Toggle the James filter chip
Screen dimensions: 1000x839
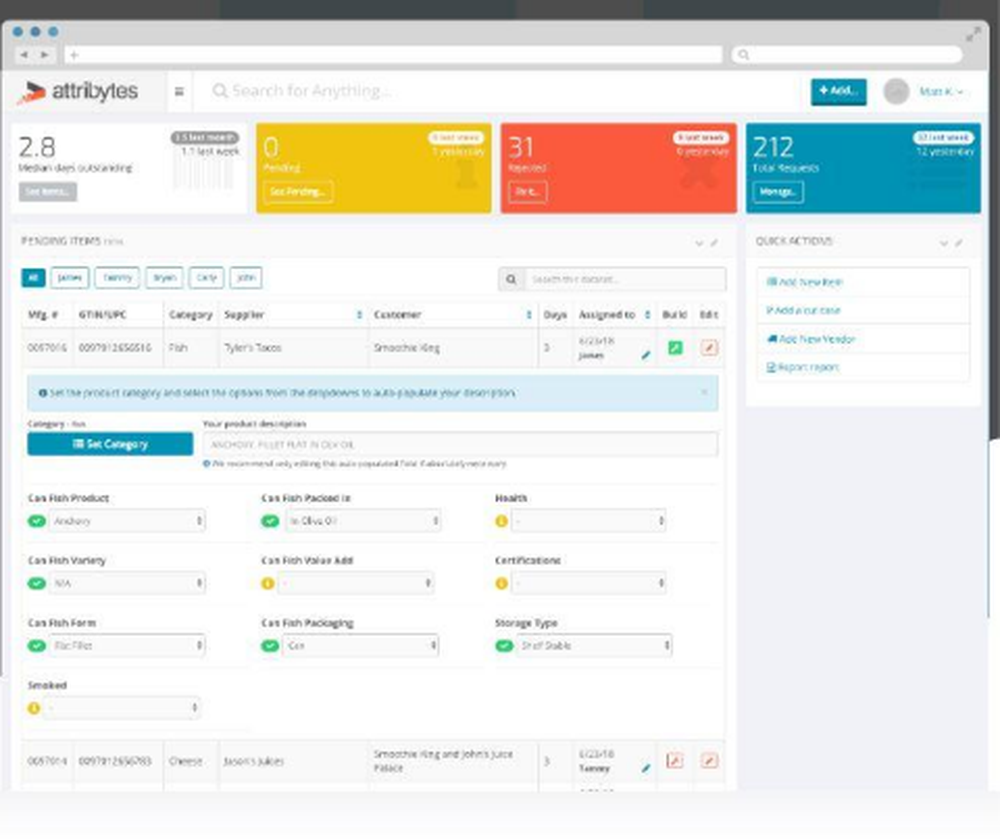coord(68,278)
